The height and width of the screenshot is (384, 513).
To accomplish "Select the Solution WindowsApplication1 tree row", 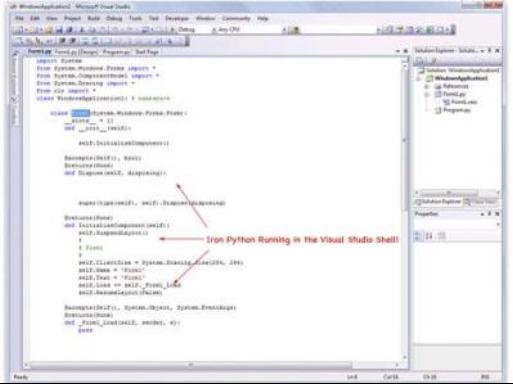I will point(459,70).
